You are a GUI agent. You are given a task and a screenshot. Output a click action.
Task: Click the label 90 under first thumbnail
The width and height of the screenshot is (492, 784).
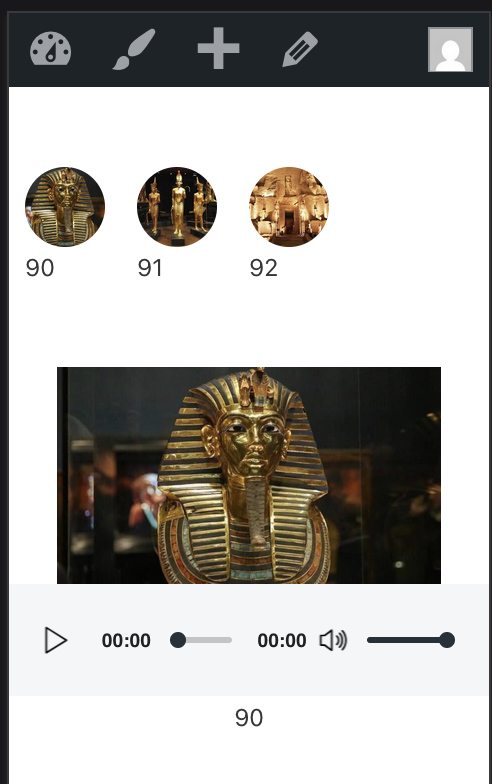coord(40,268)
